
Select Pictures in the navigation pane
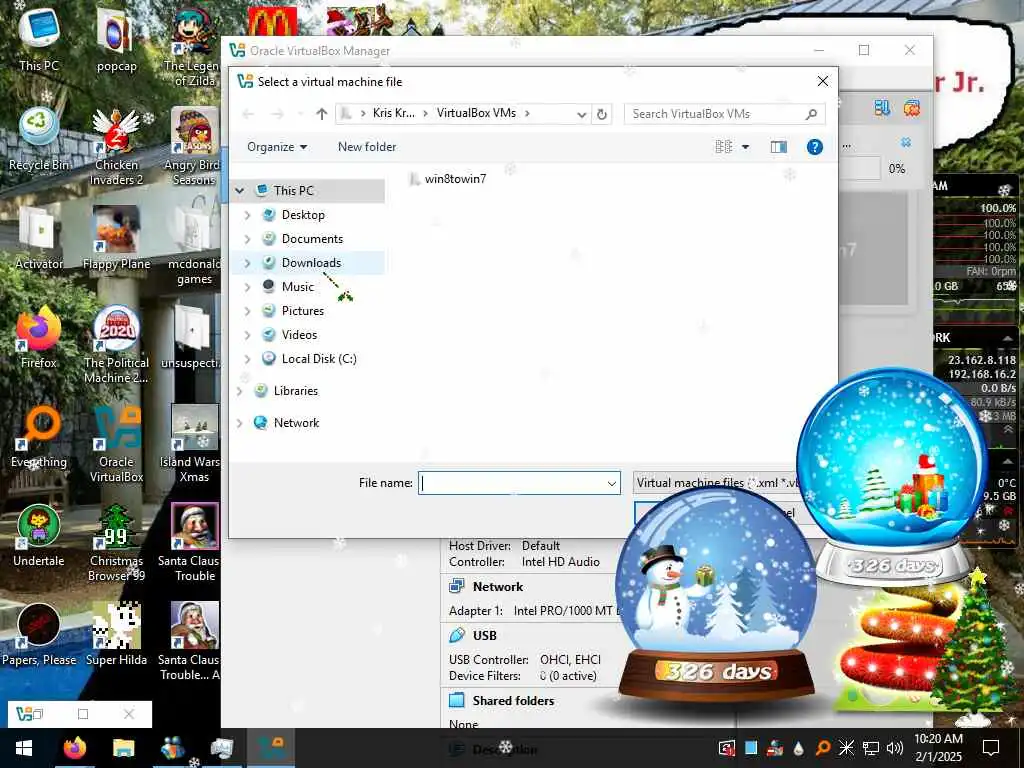(302, 311)
